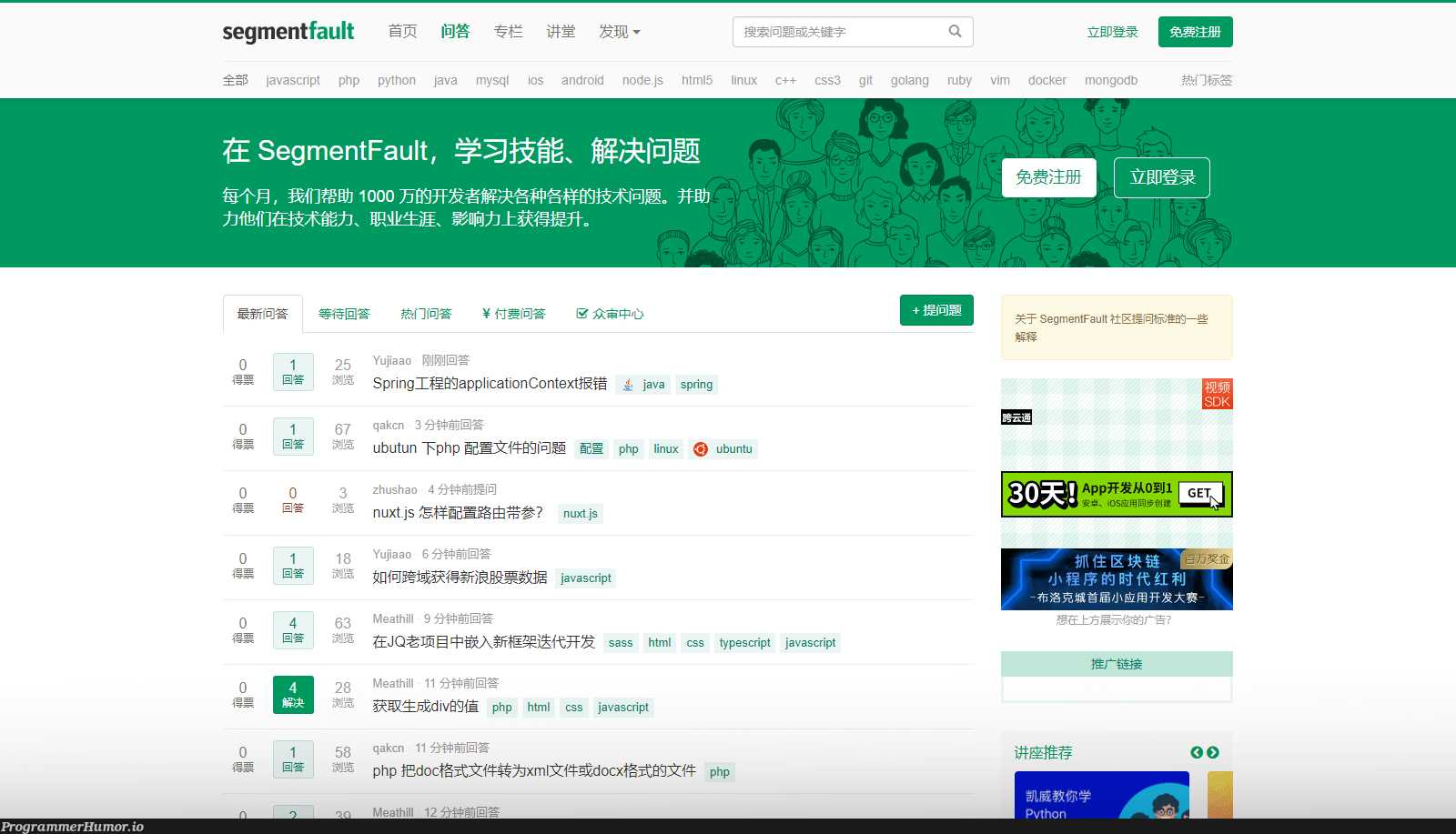
Task: Open question about nuxt.js 路由带参
Action: (457, 513)
